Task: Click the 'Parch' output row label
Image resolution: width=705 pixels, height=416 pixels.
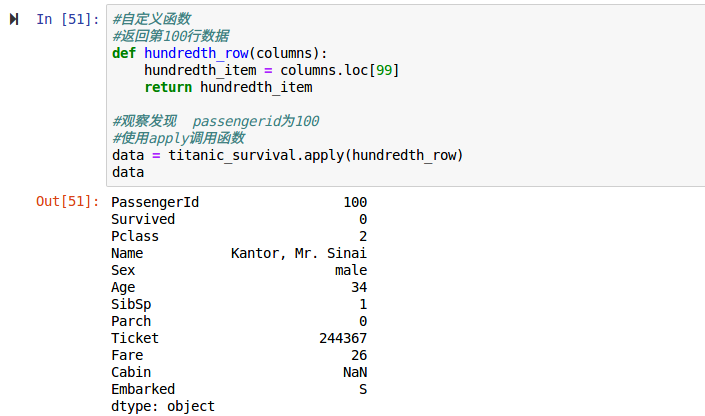Action: (x=131, y=321)
